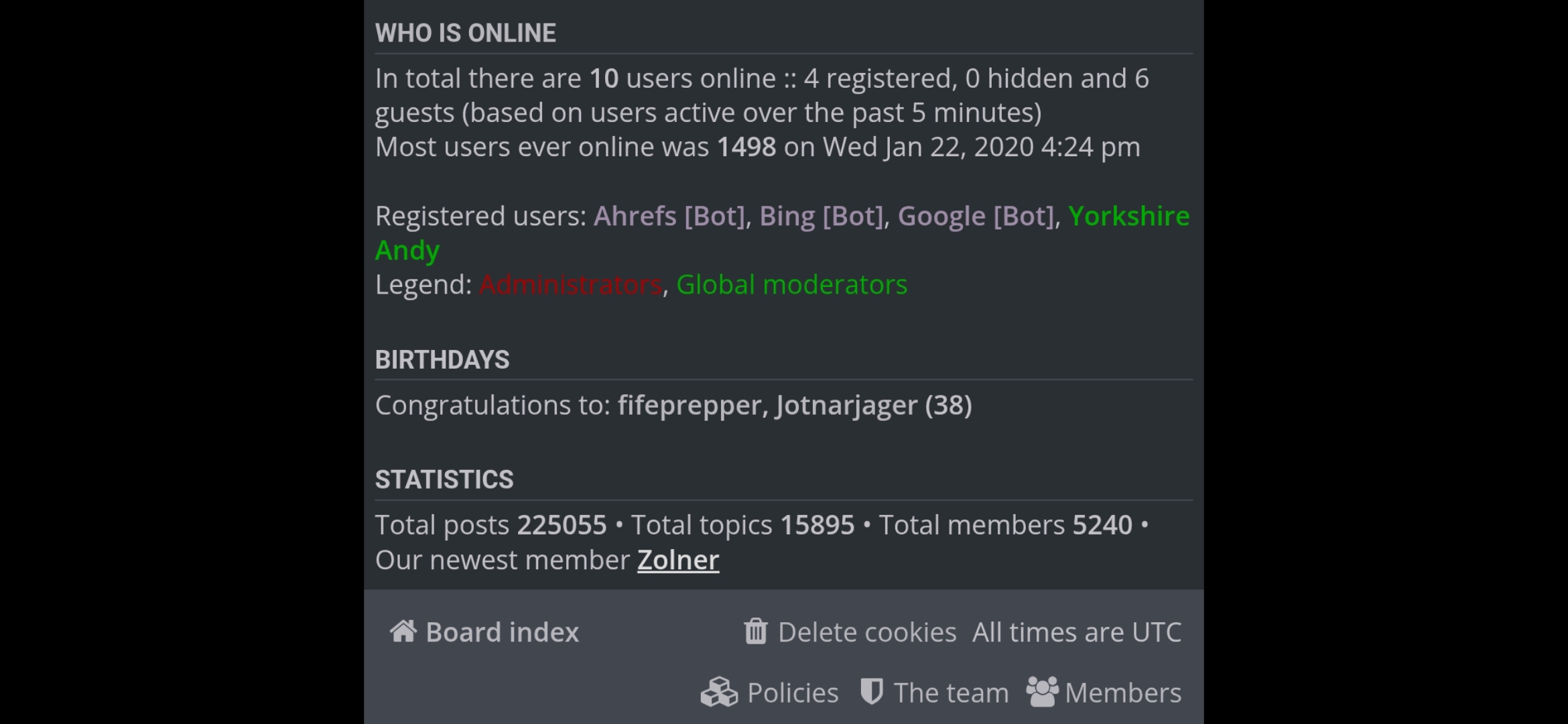Click the Bing [Bot] user link

821,216
